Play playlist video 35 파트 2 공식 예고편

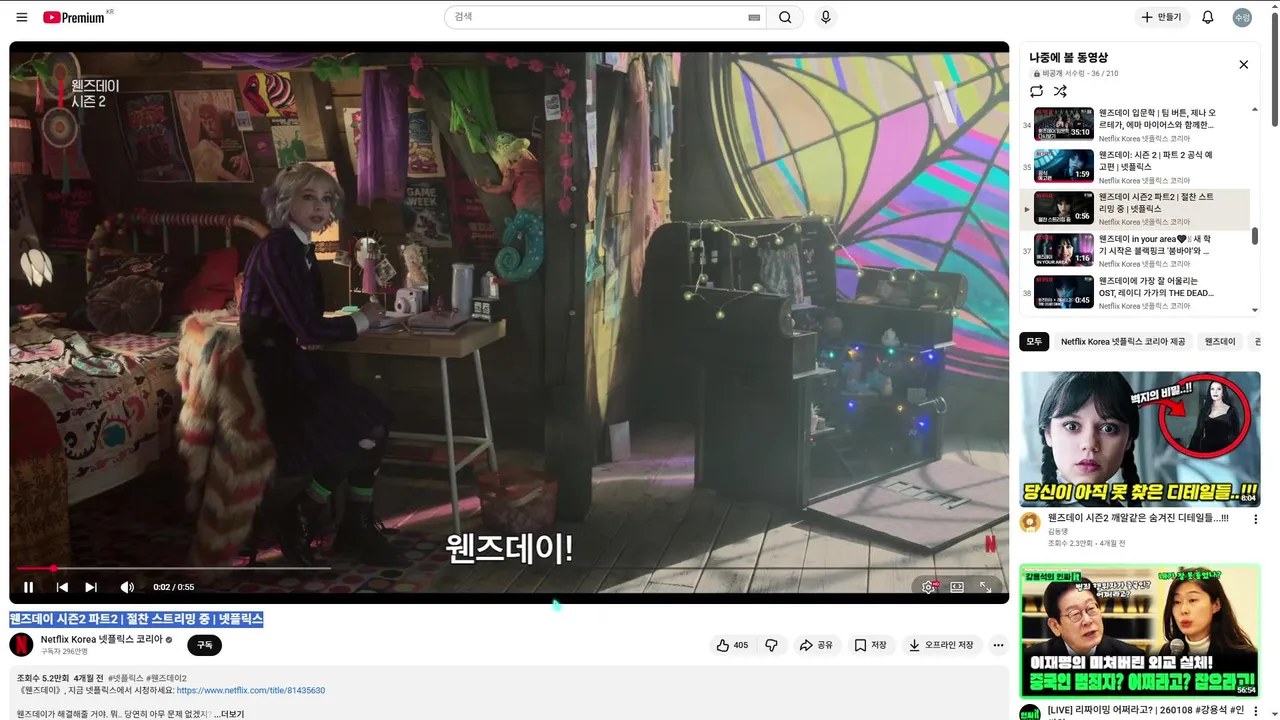click(x=1135, y=165)
